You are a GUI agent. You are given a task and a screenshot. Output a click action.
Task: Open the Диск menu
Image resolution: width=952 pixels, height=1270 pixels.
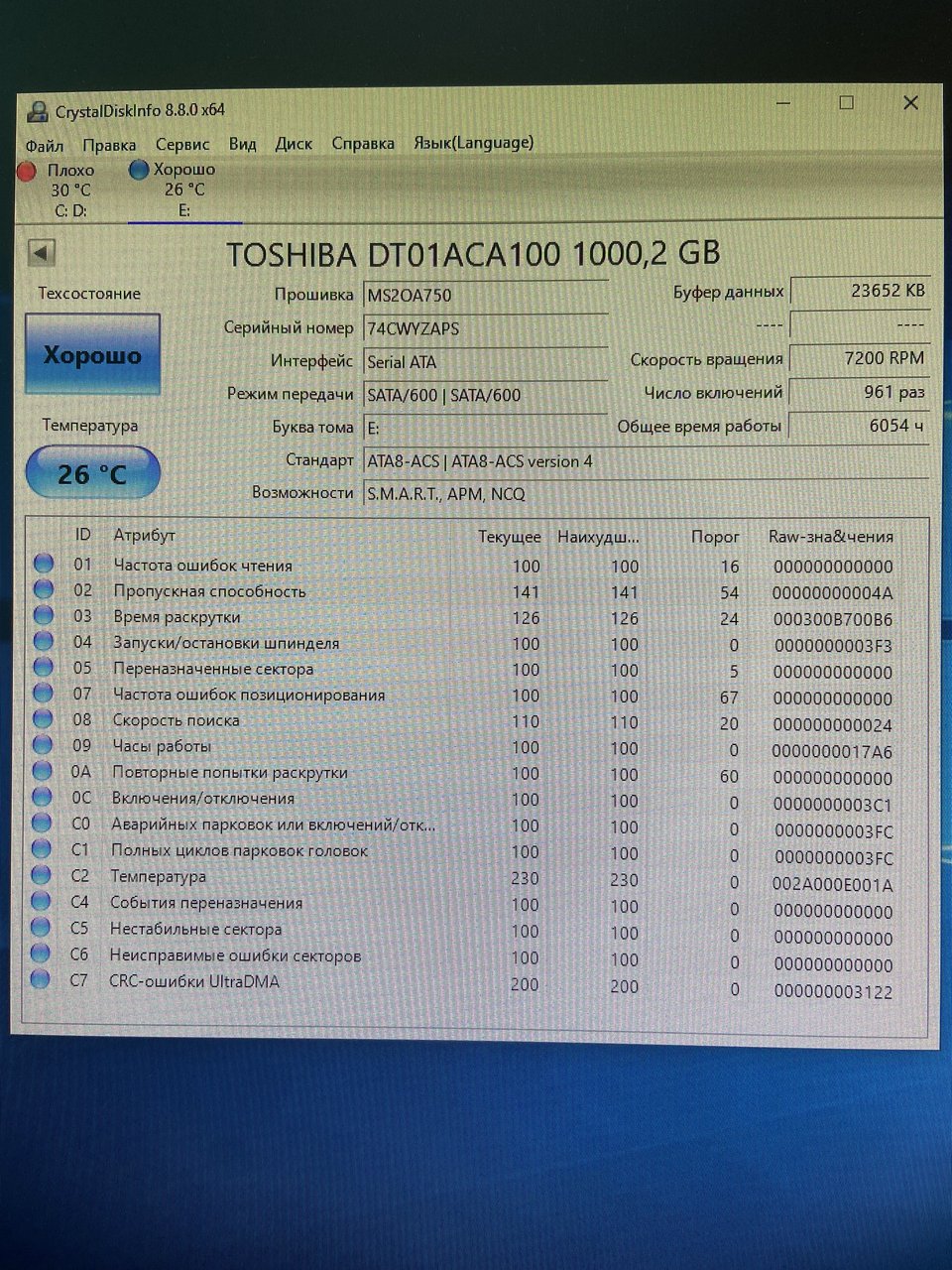pyautogui.click(x=294, y=144)
